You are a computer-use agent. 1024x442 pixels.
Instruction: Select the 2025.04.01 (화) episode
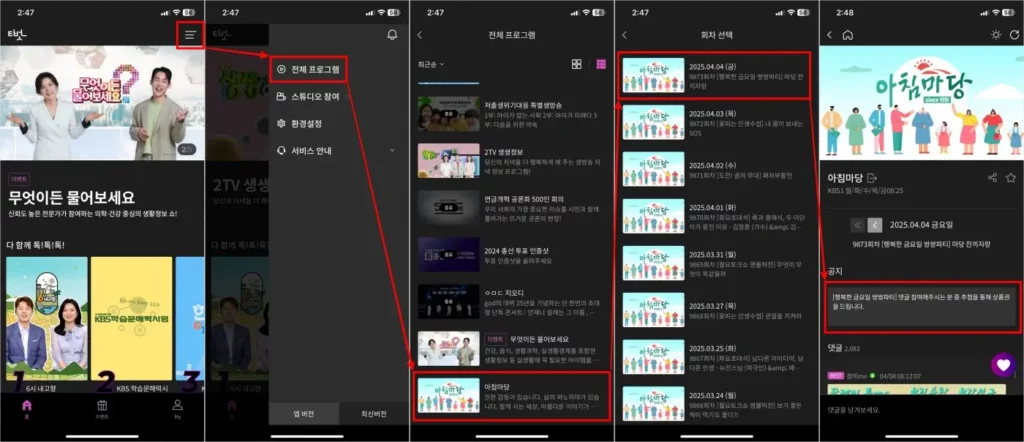[x=714, y=216]
